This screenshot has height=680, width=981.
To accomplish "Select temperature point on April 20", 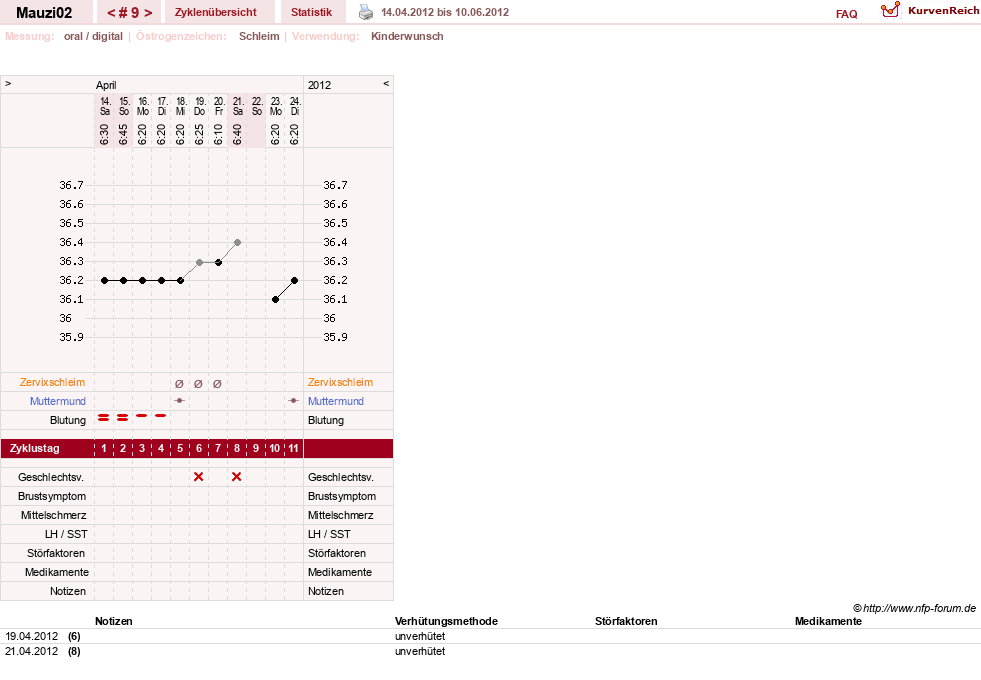I will click(x=218, y=262).
